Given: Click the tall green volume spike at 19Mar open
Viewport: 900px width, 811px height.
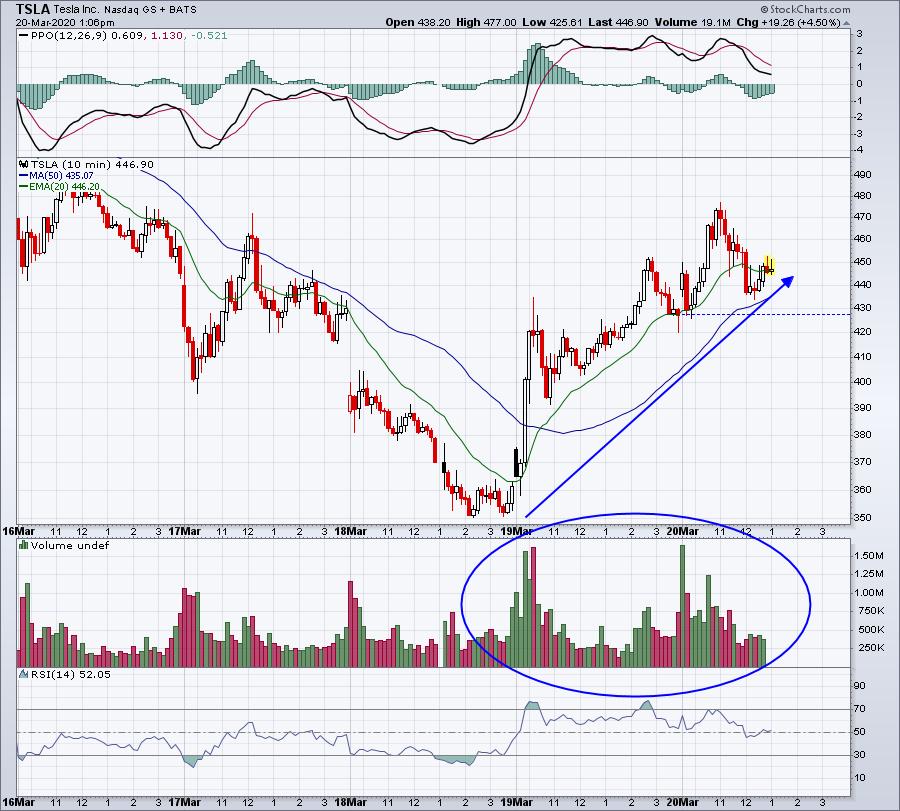Looking at the screenshot, I should coord(524,610).
